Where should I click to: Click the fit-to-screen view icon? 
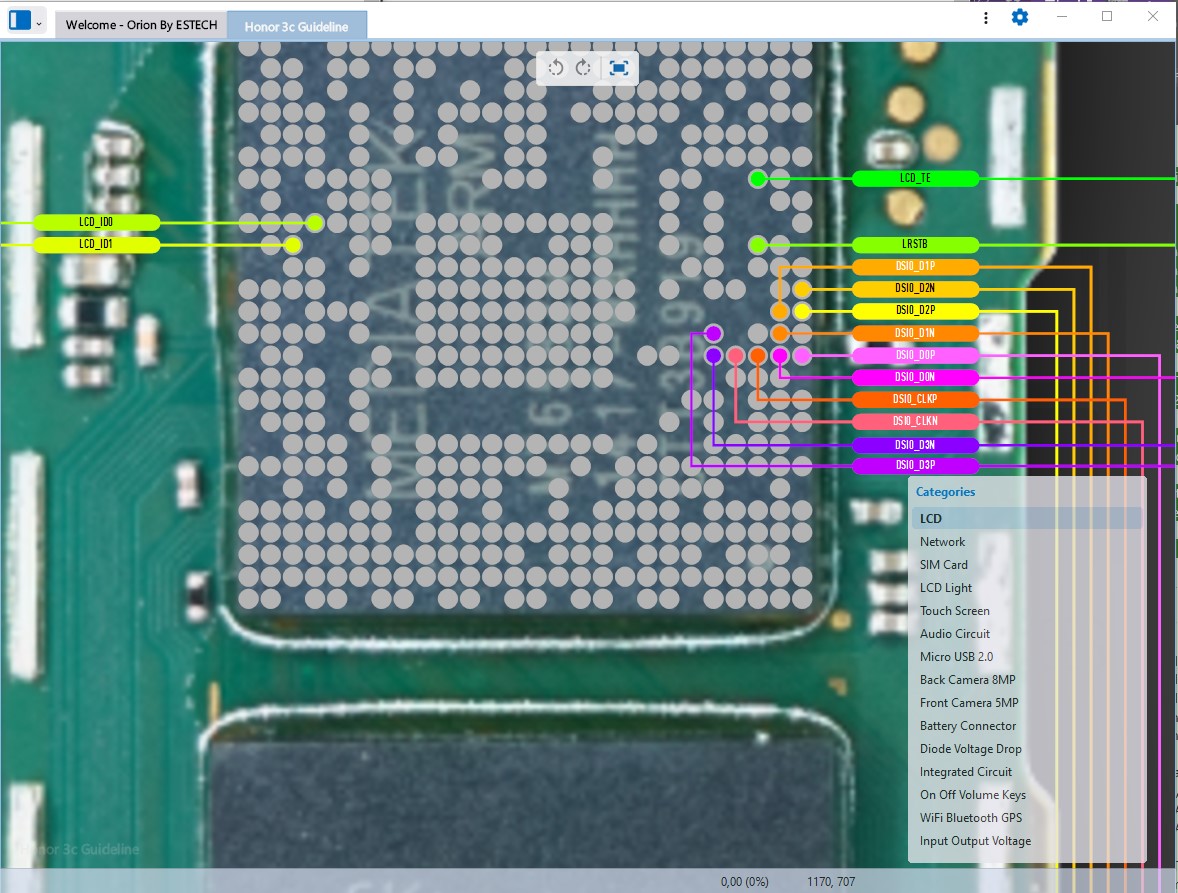click(x=619, y=68)
